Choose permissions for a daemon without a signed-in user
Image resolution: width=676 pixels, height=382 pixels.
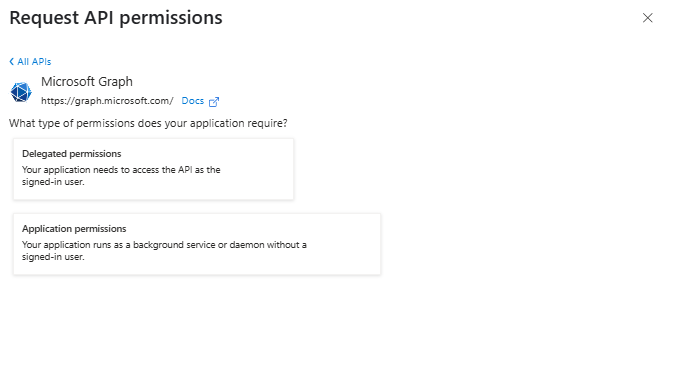tap(197, 244)
